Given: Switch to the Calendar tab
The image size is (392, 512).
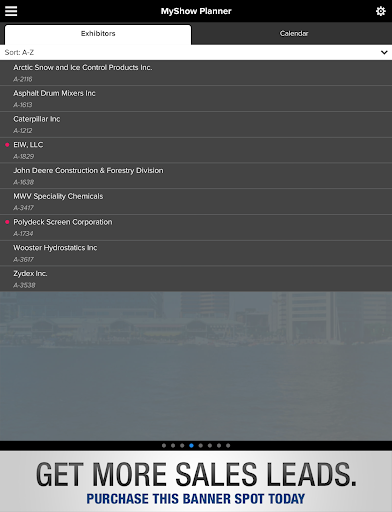Looking at the screenshot, I should point(294,33).
